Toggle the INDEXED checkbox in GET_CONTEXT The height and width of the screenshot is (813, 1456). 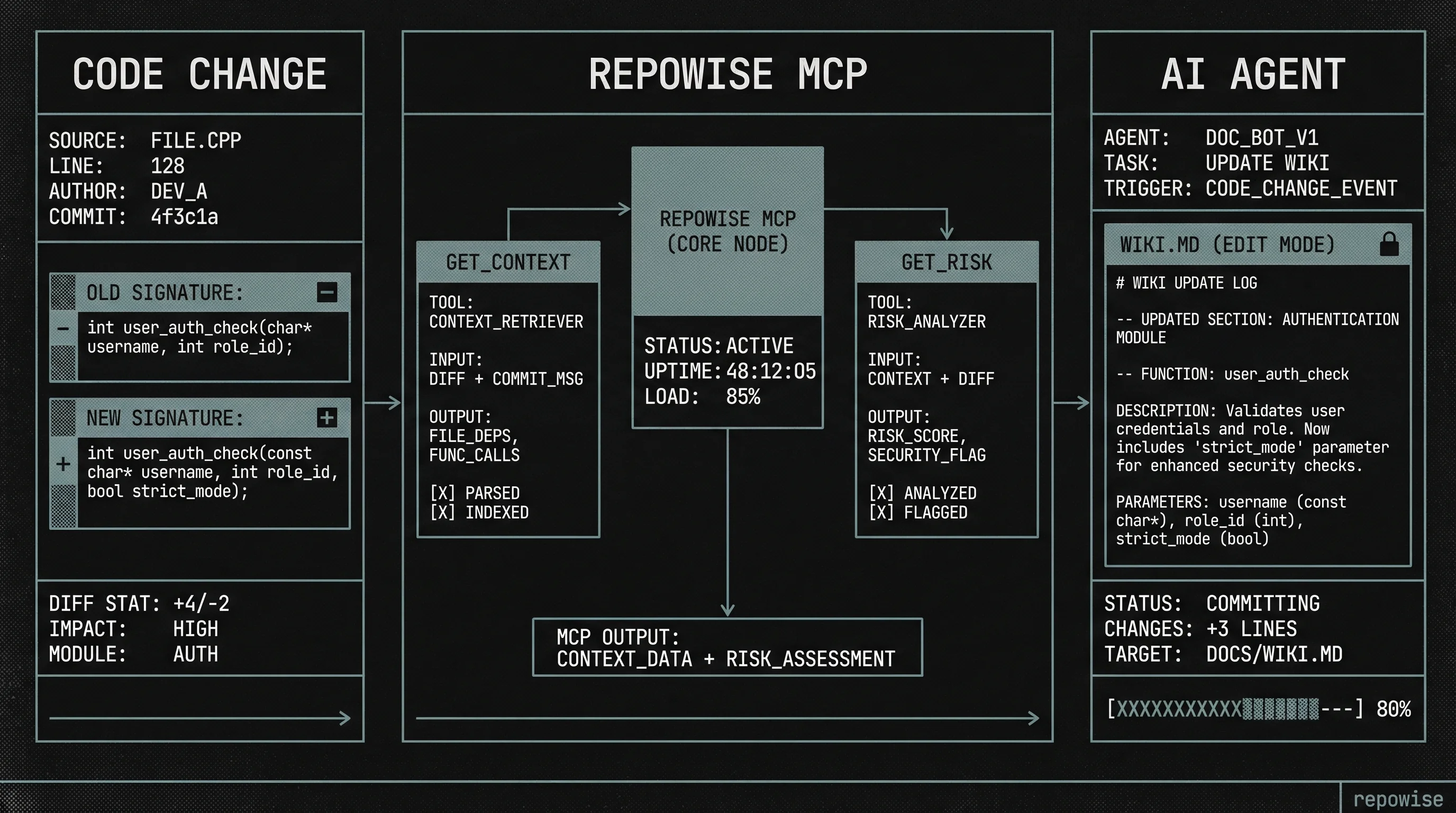click(x=442, y=512)
